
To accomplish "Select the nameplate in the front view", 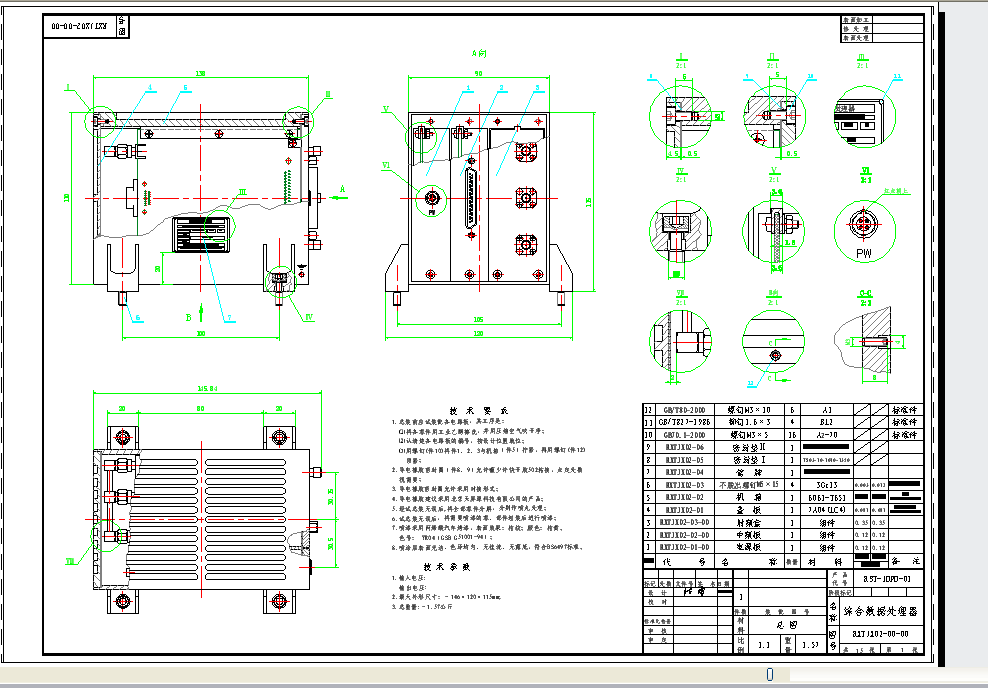I will (200, 234).
